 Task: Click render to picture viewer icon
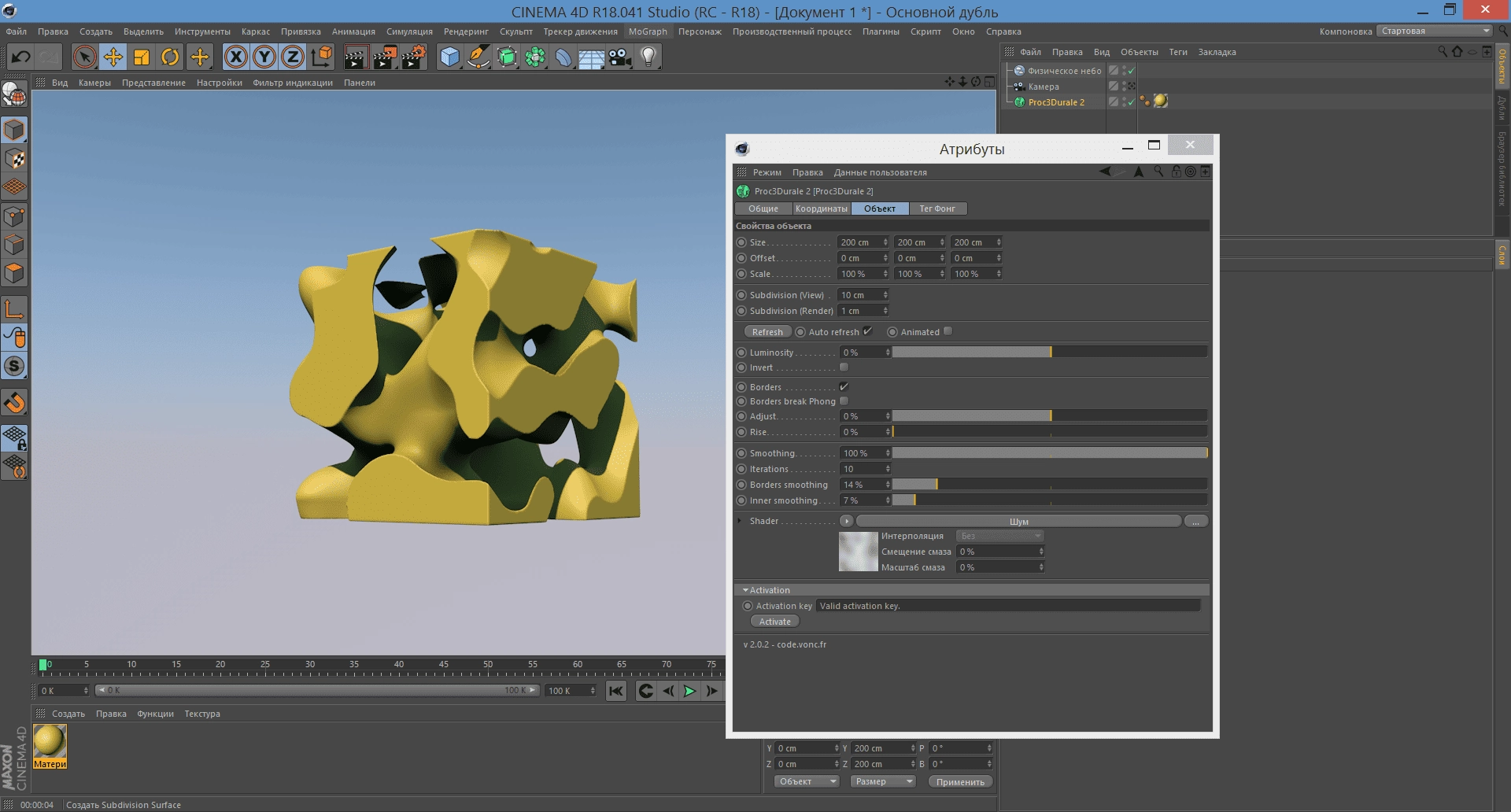[385, 57]
